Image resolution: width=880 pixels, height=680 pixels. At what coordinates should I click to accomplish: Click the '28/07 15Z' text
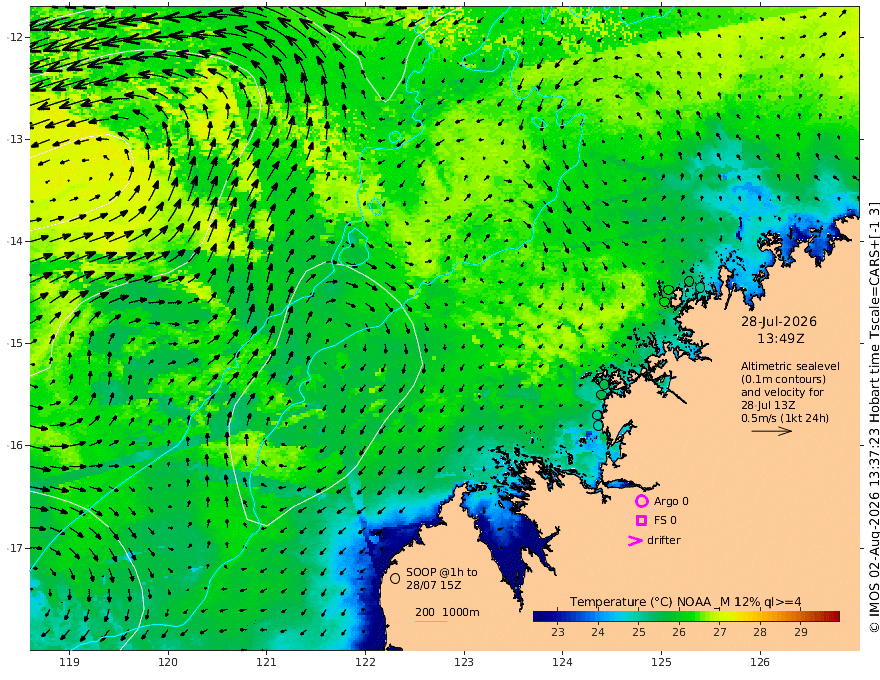(434, 585)
